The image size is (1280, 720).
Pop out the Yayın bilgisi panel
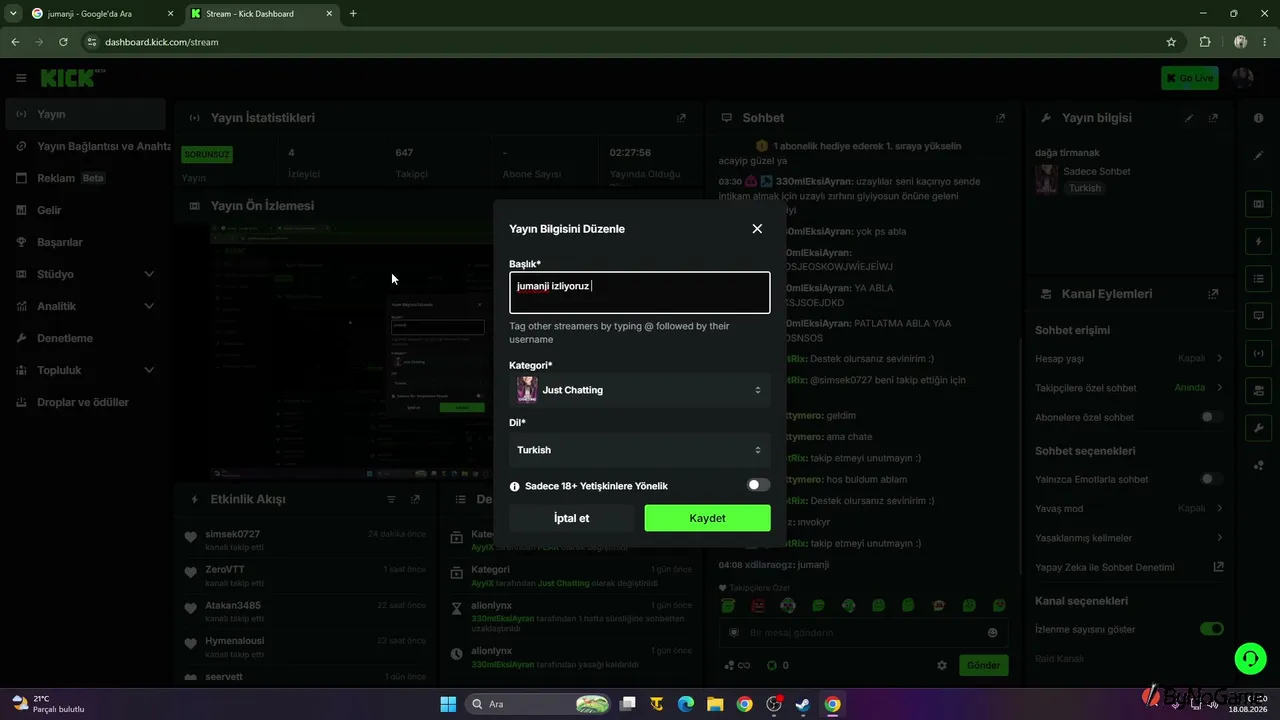[x=1213, y=118]
